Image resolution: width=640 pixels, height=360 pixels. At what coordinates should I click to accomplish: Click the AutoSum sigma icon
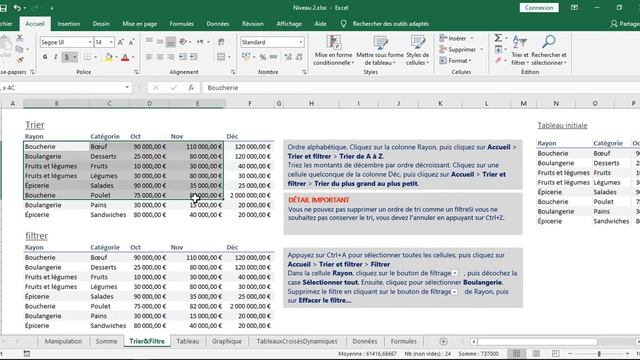pos(498,38)
